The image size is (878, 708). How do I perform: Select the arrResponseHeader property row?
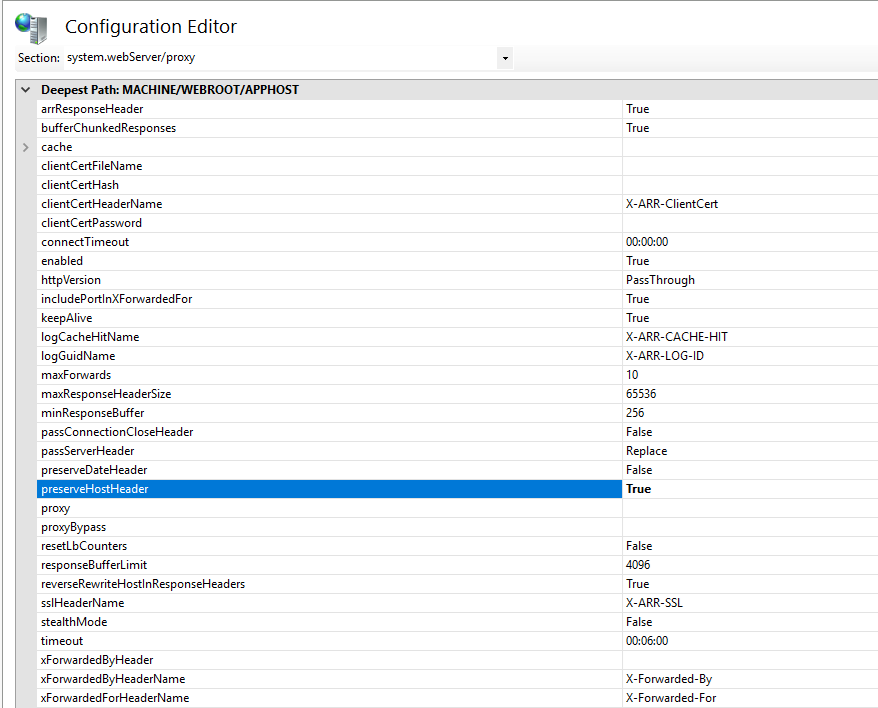[x=92, y=109]
